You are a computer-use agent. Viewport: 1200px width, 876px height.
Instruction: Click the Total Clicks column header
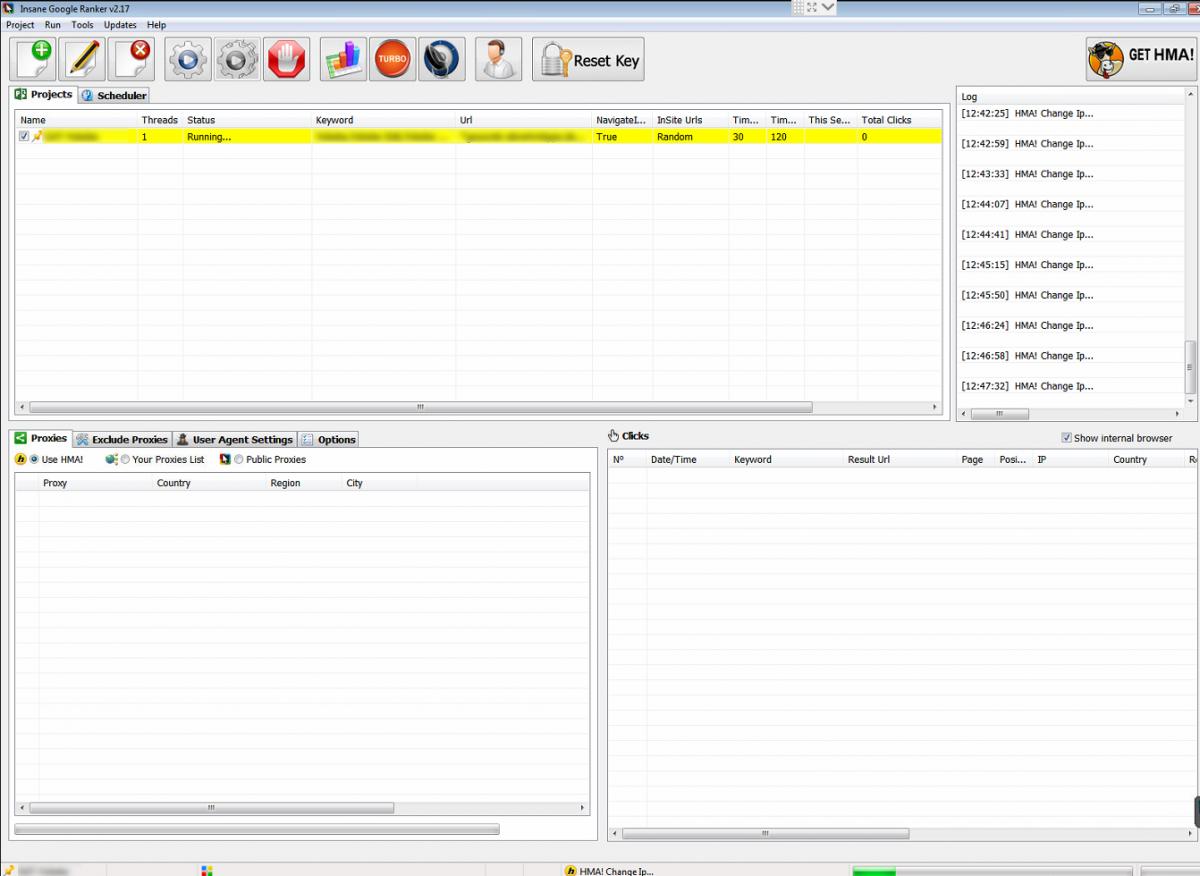coord(898,120)
